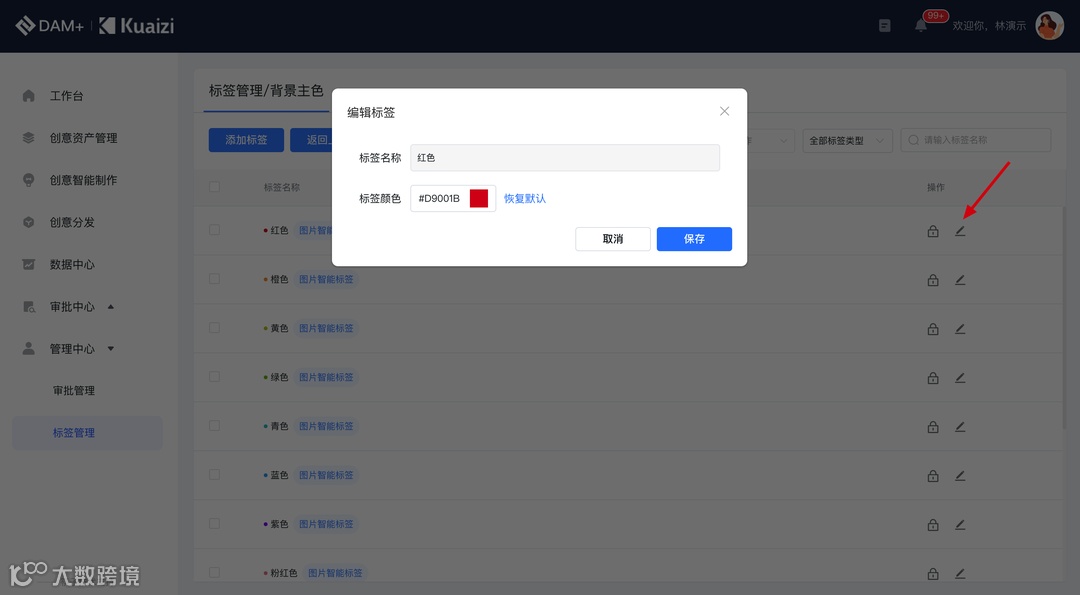Check the checkbox for 绿色 row
The height and width of the screenshot is (595, 1080).
point(214,377)
